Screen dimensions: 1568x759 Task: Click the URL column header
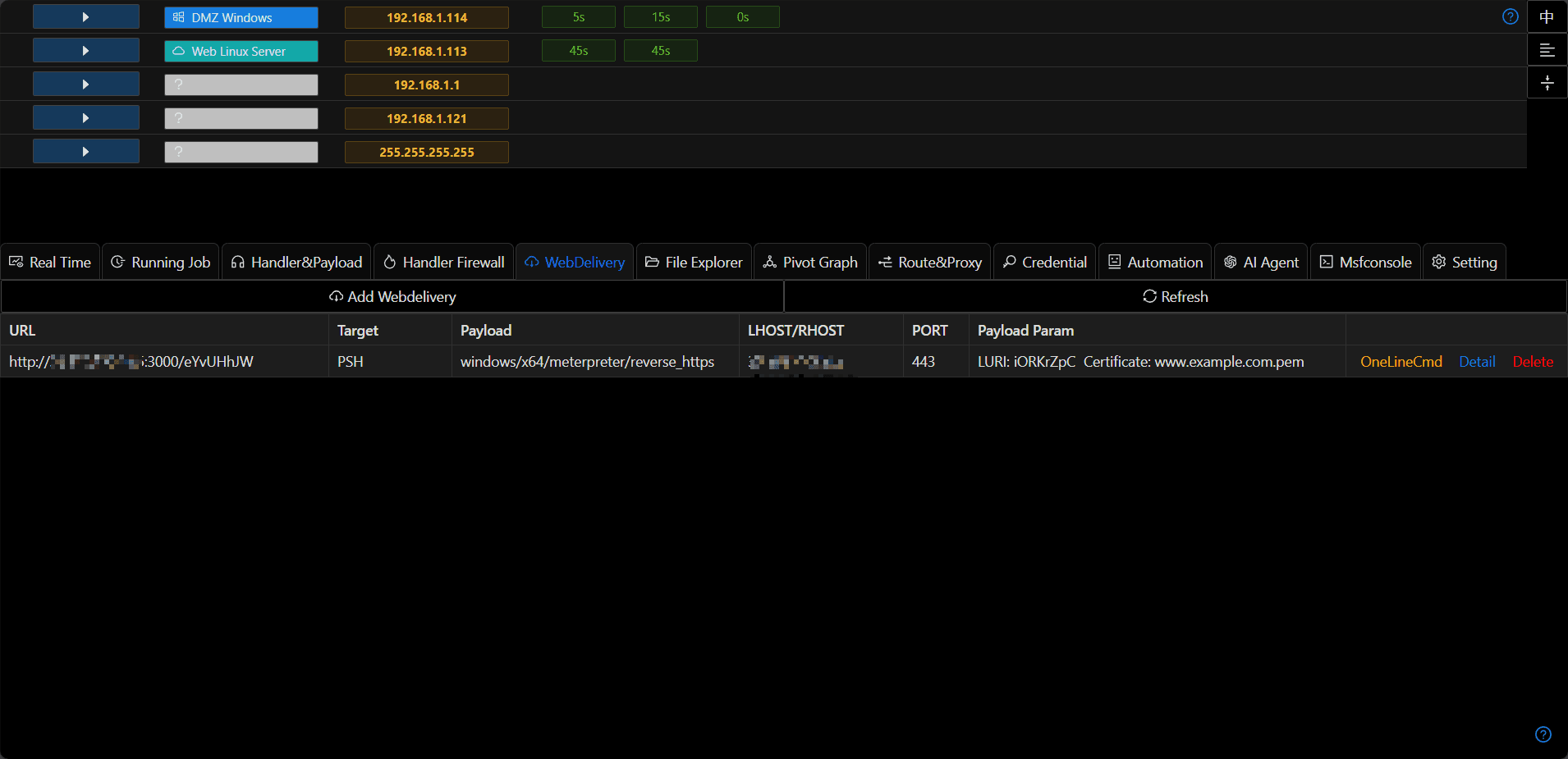tap(164, 330)
